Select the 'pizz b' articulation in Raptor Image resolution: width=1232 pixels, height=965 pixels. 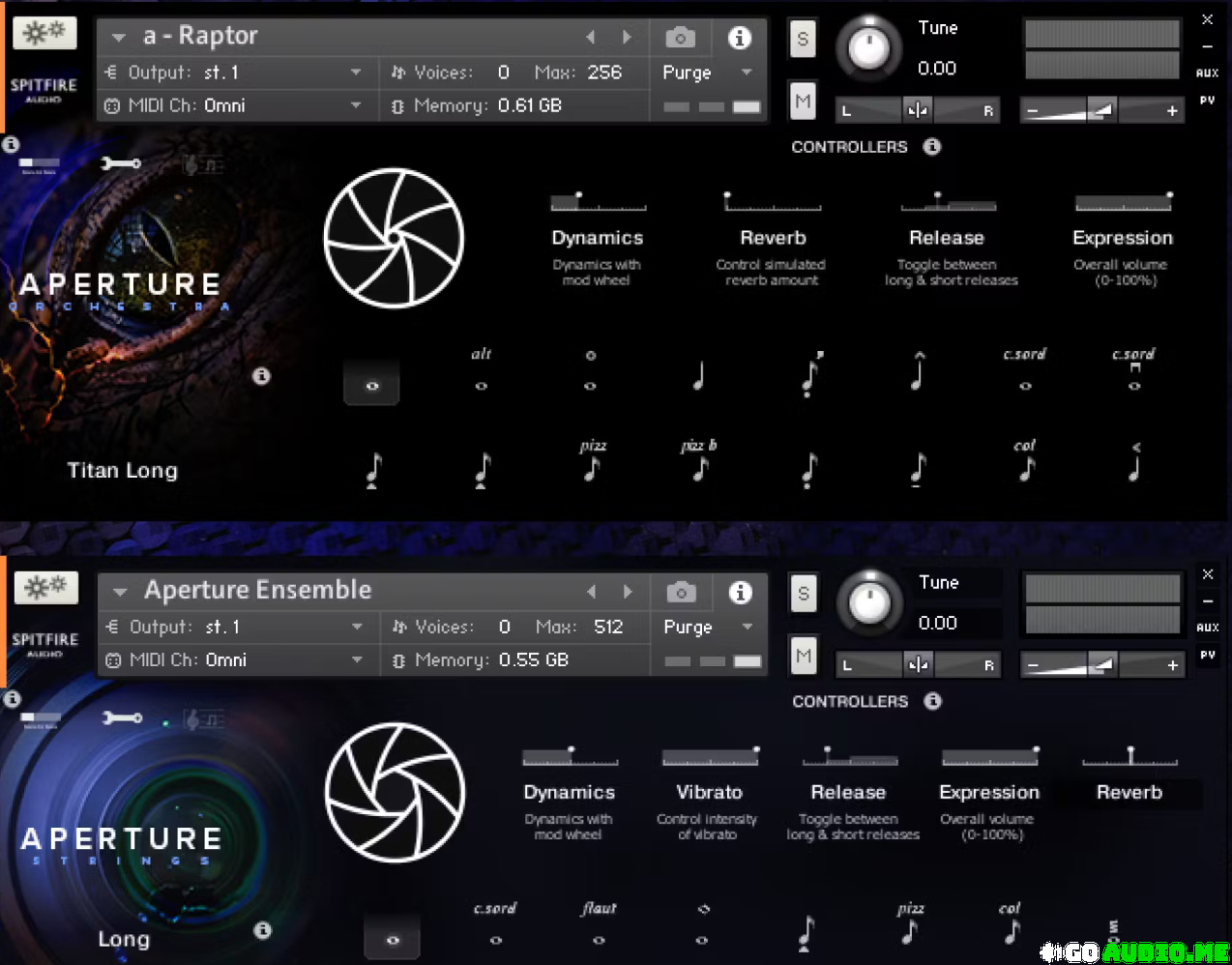(699, 460)
